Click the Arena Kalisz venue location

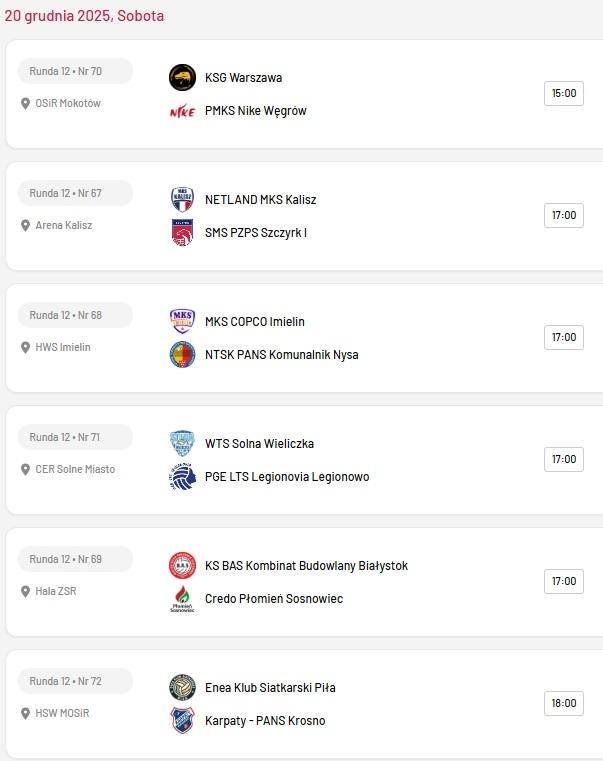click(63, 225)
